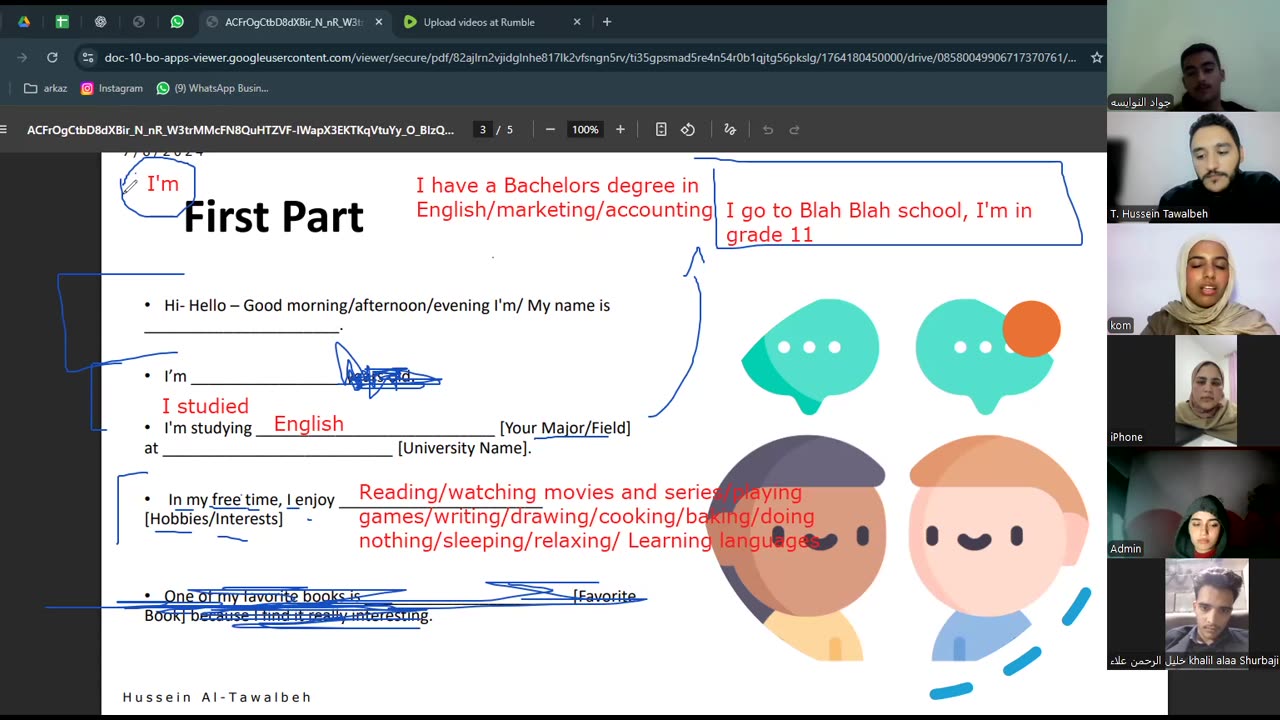Click the speech bubble with orange dot
The height and width of the screenshot is (720, 1280).
(987, 355)
